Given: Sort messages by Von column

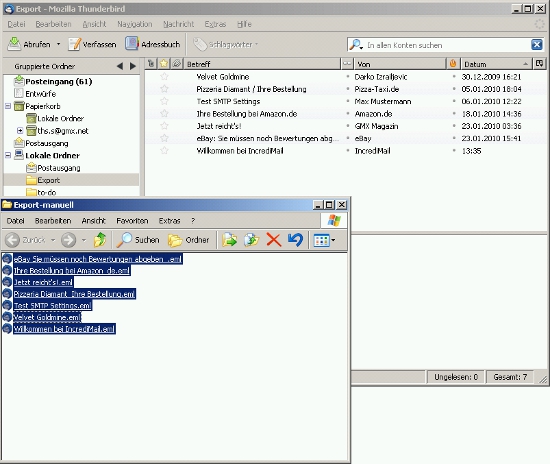Looking at the screenshot, I should tap(399, 64).
